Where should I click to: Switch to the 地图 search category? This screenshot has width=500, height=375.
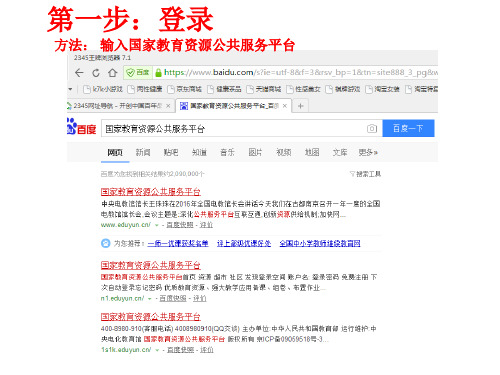[x=312, y=153]
